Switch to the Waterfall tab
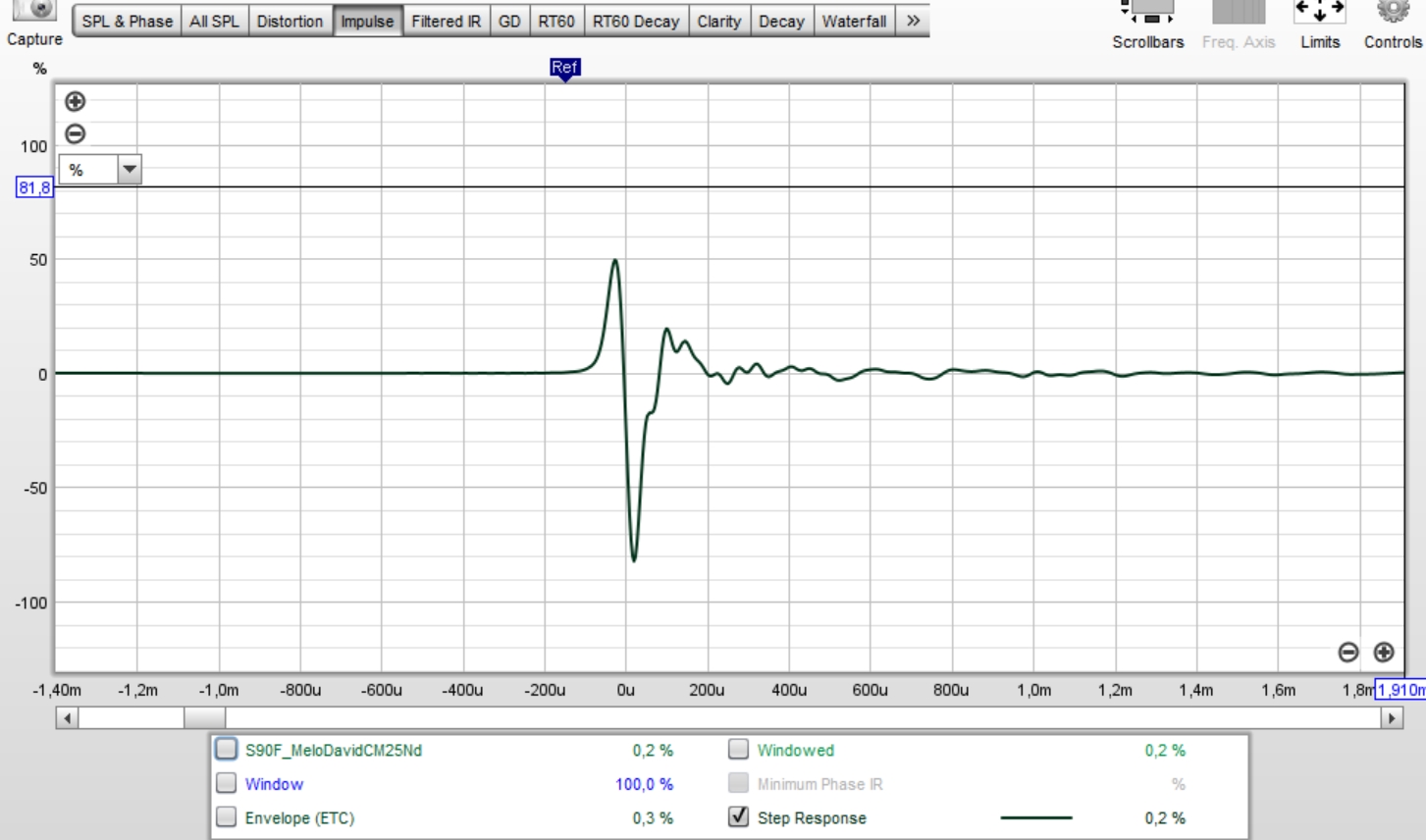The image size is (1426, 840). pos(854,21)
